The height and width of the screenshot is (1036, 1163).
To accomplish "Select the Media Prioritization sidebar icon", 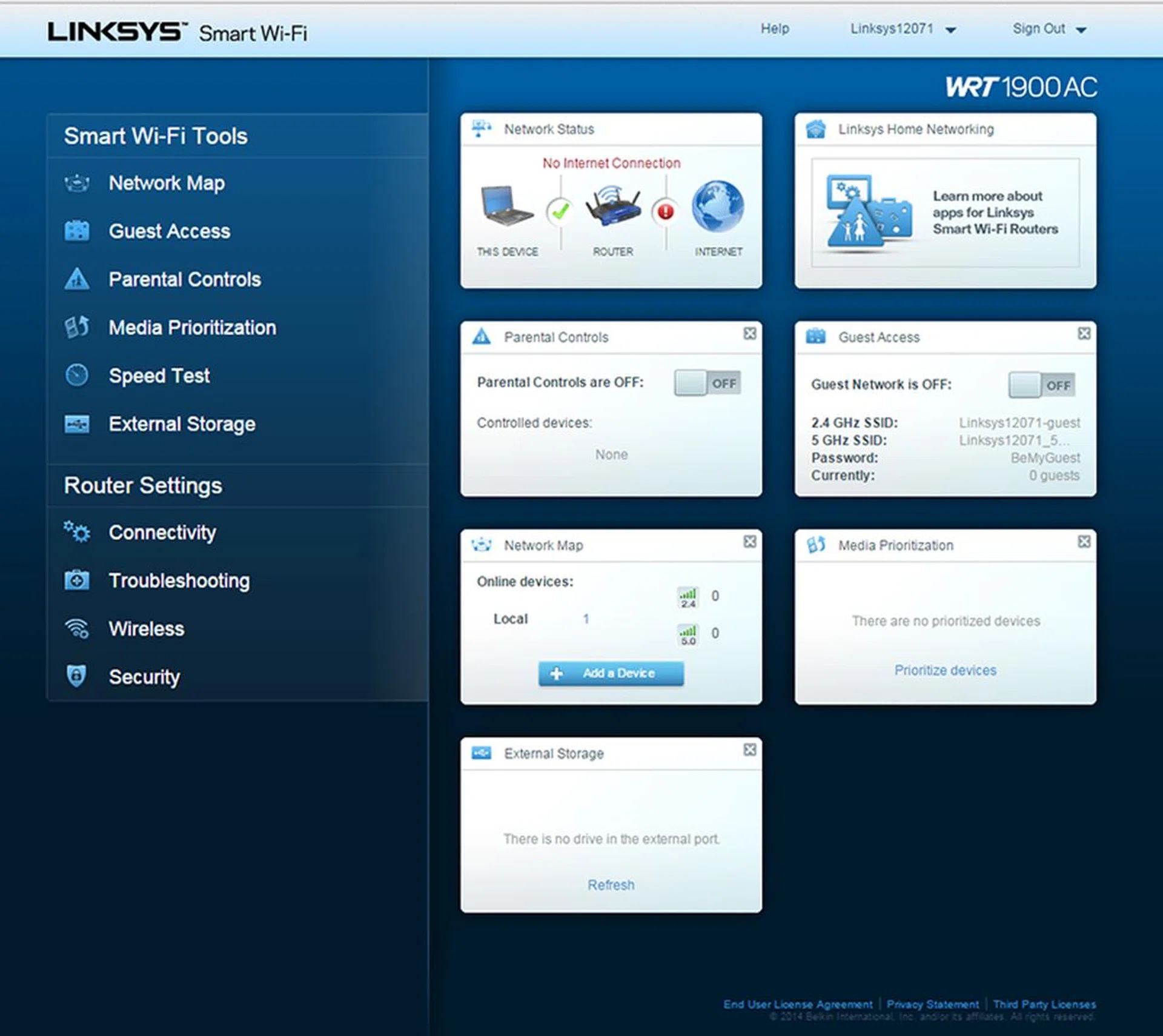I will point(77,327).
